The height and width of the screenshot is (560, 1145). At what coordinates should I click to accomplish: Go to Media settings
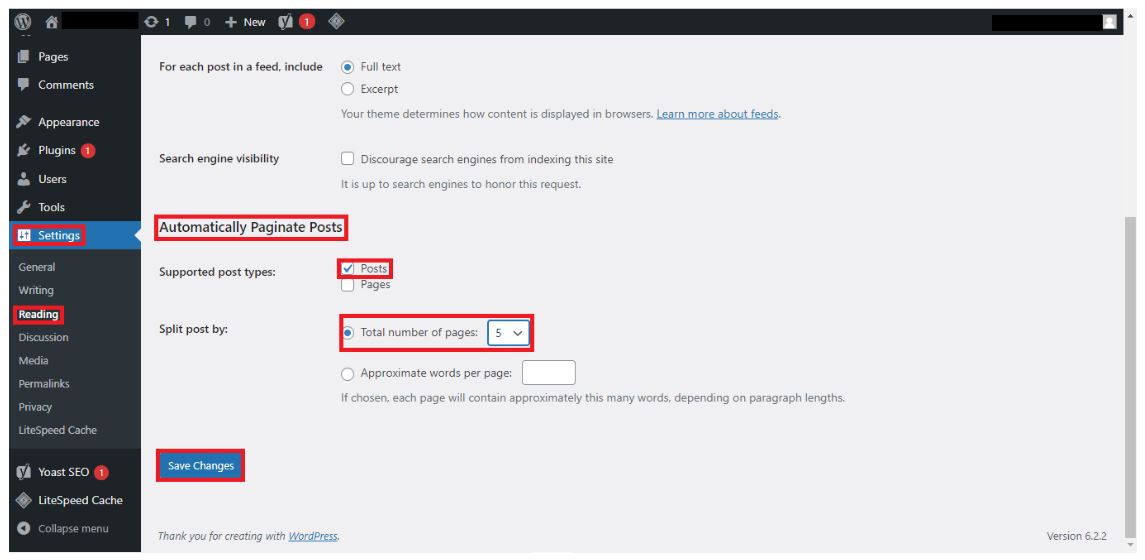pos(34,361)
